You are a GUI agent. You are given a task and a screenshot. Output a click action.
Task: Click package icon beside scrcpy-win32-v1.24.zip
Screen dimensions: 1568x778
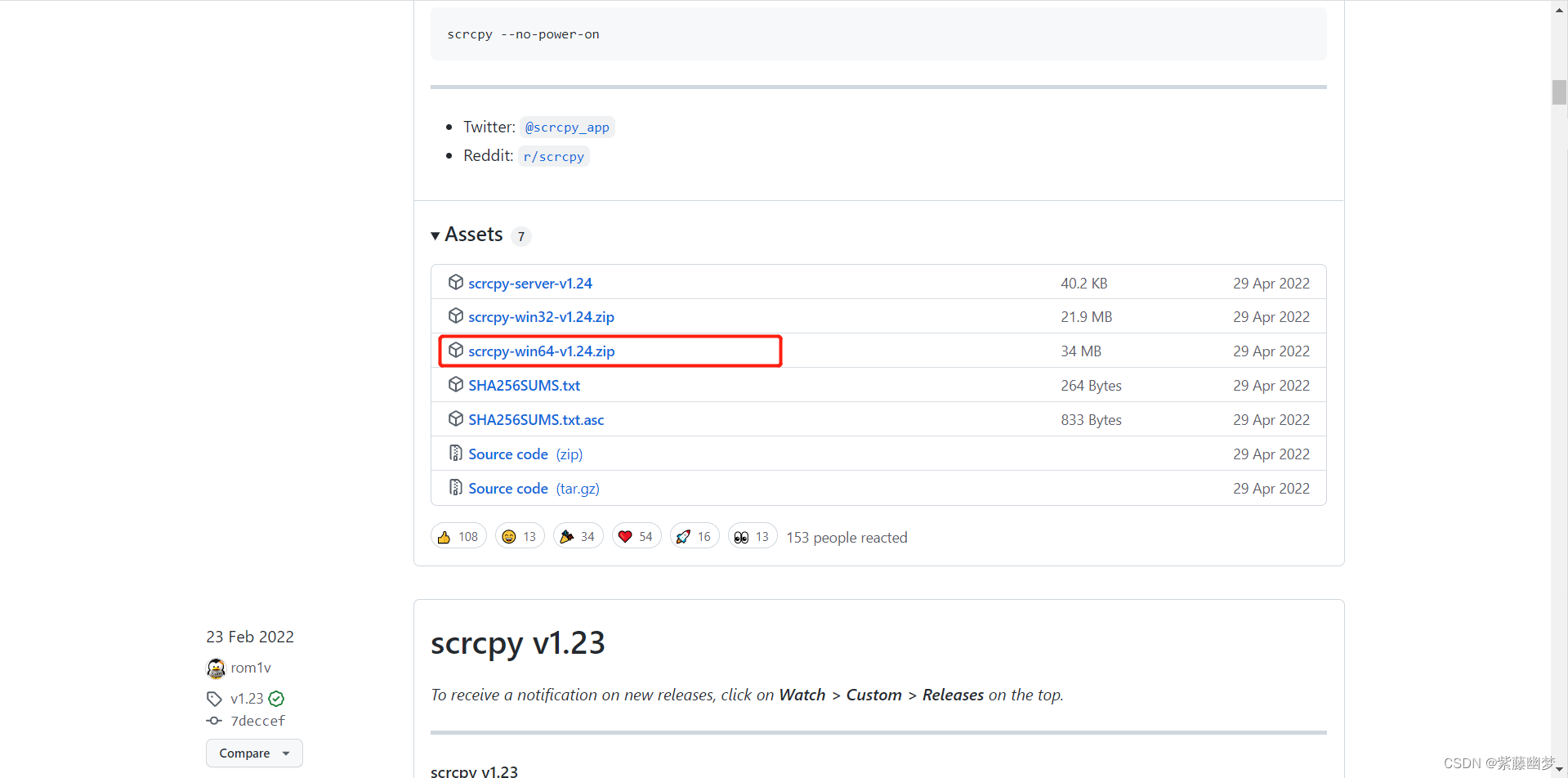click(456, 315)
